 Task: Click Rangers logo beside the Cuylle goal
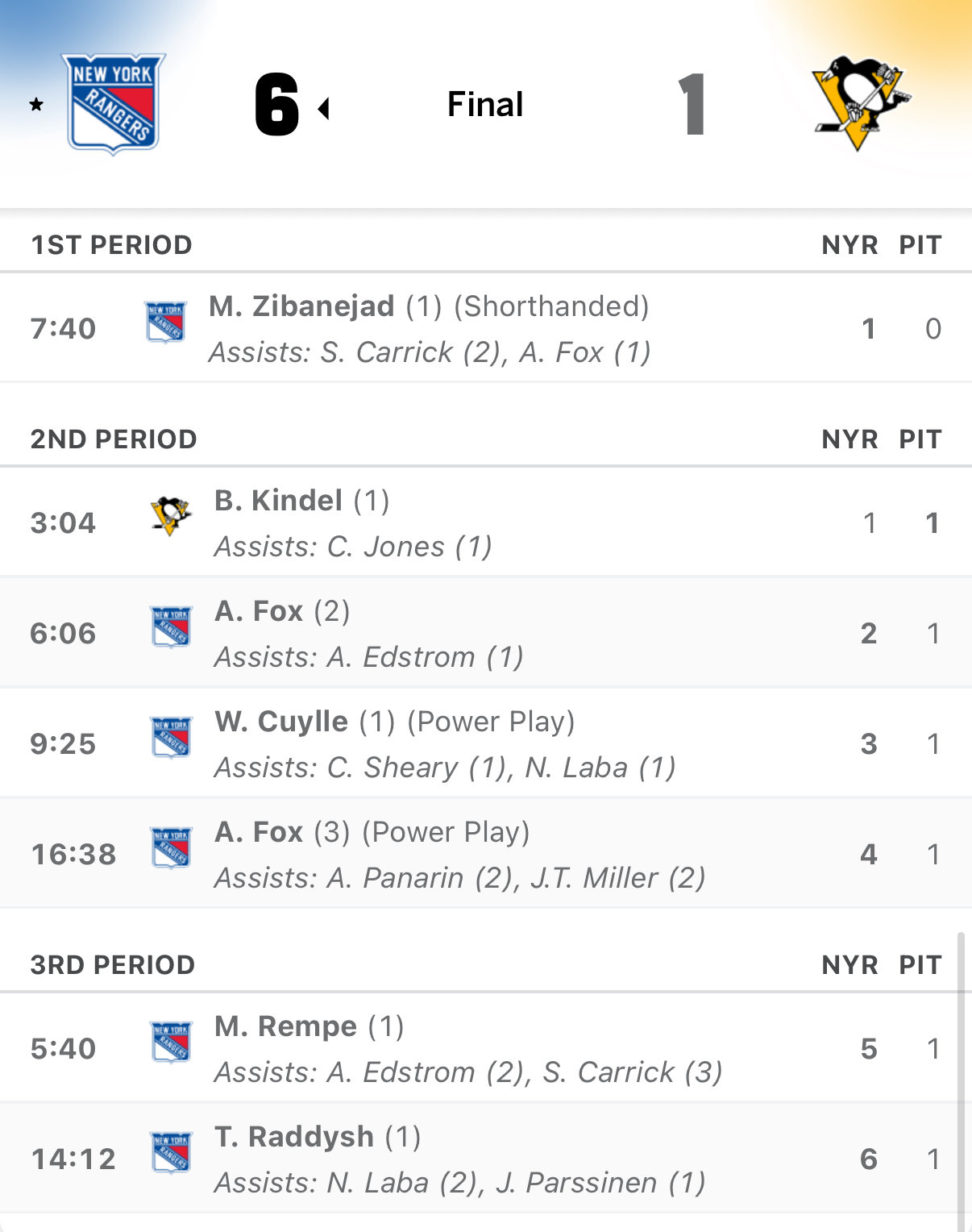pyautogui.click(x=172, y=737)
